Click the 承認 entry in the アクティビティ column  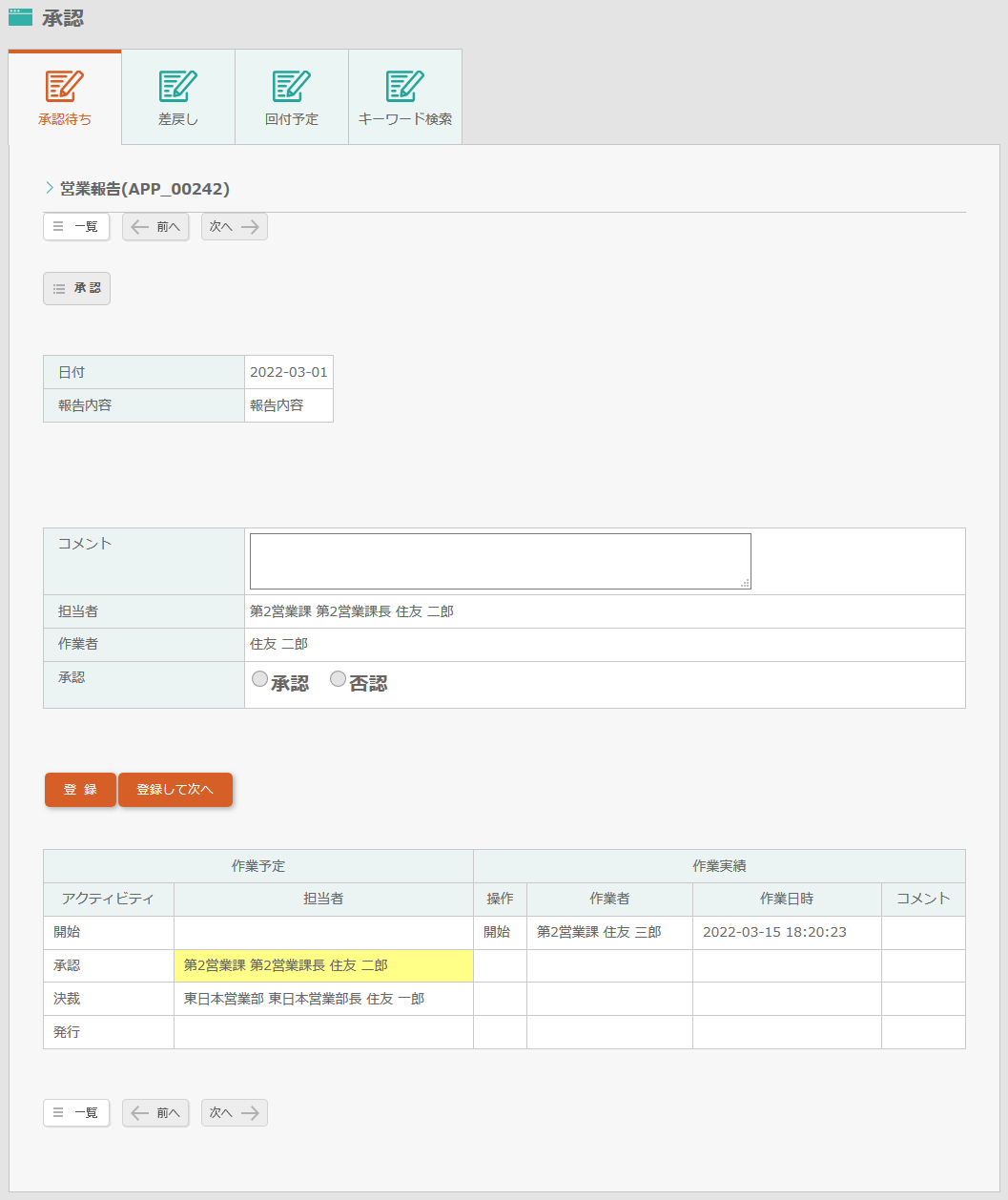67,965
